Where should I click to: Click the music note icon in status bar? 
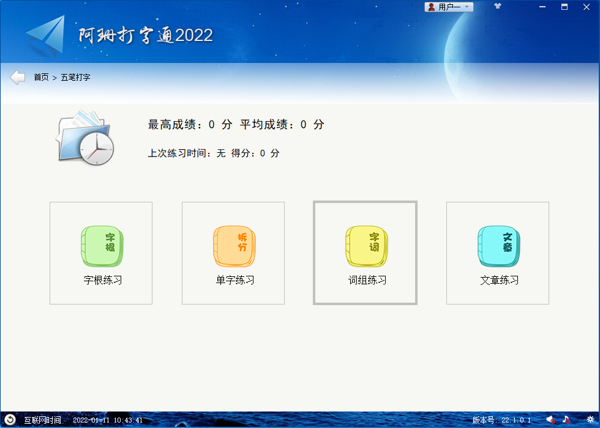(566, 419)
